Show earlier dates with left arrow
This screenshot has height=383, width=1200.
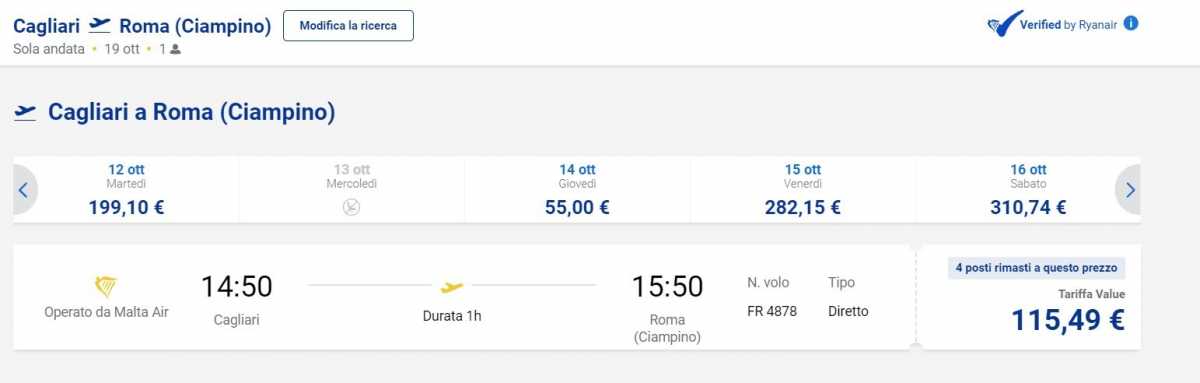coord(24,189)
